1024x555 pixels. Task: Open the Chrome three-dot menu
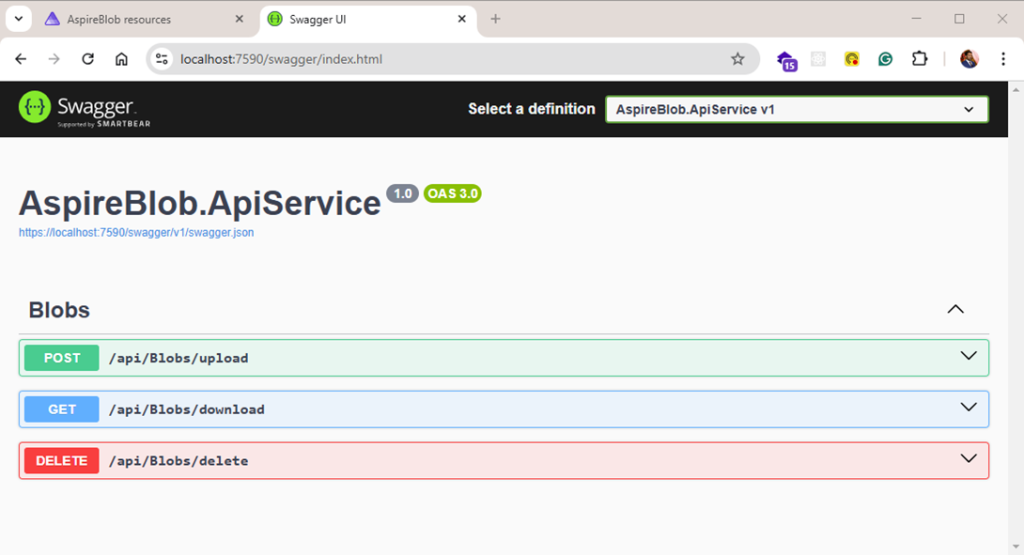(x=1003, y=59)
